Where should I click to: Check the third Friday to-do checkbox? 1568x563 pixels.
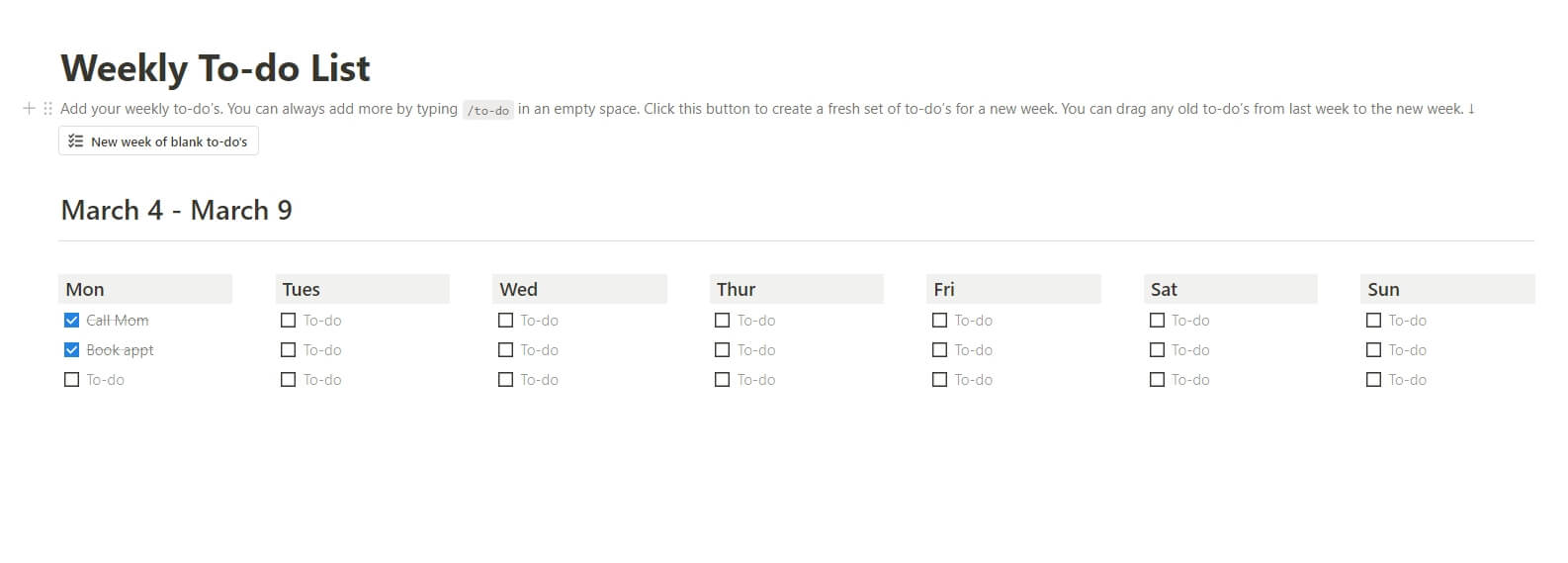pos(940,380)
